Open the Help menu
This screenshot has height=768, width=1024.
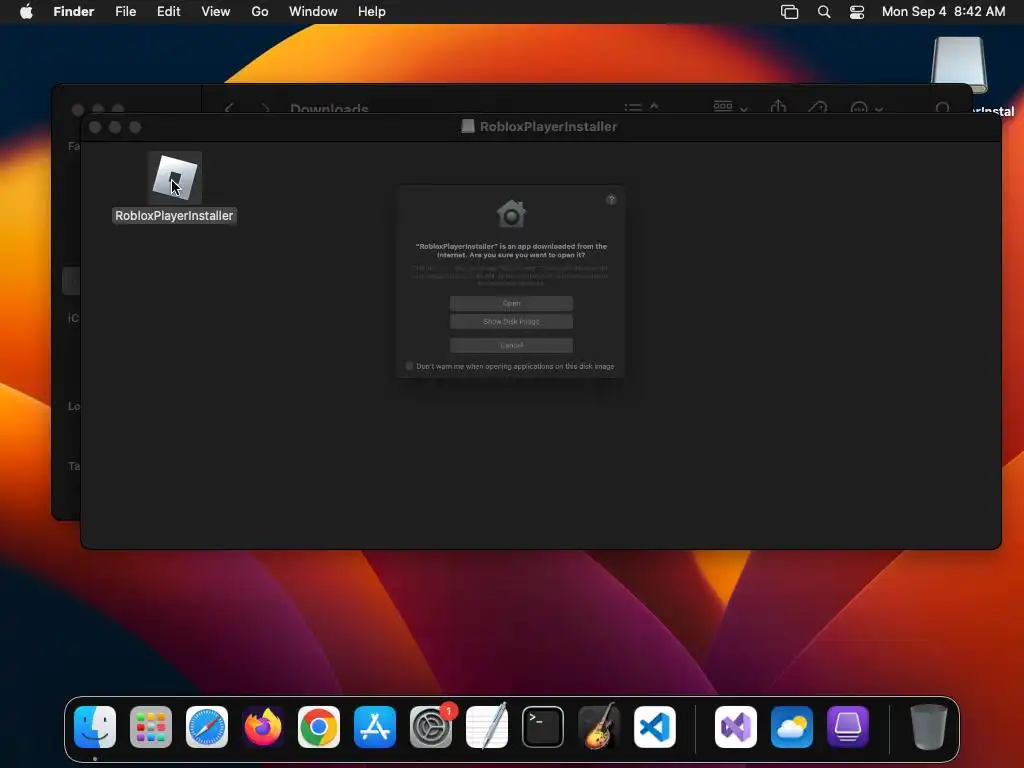372,12
